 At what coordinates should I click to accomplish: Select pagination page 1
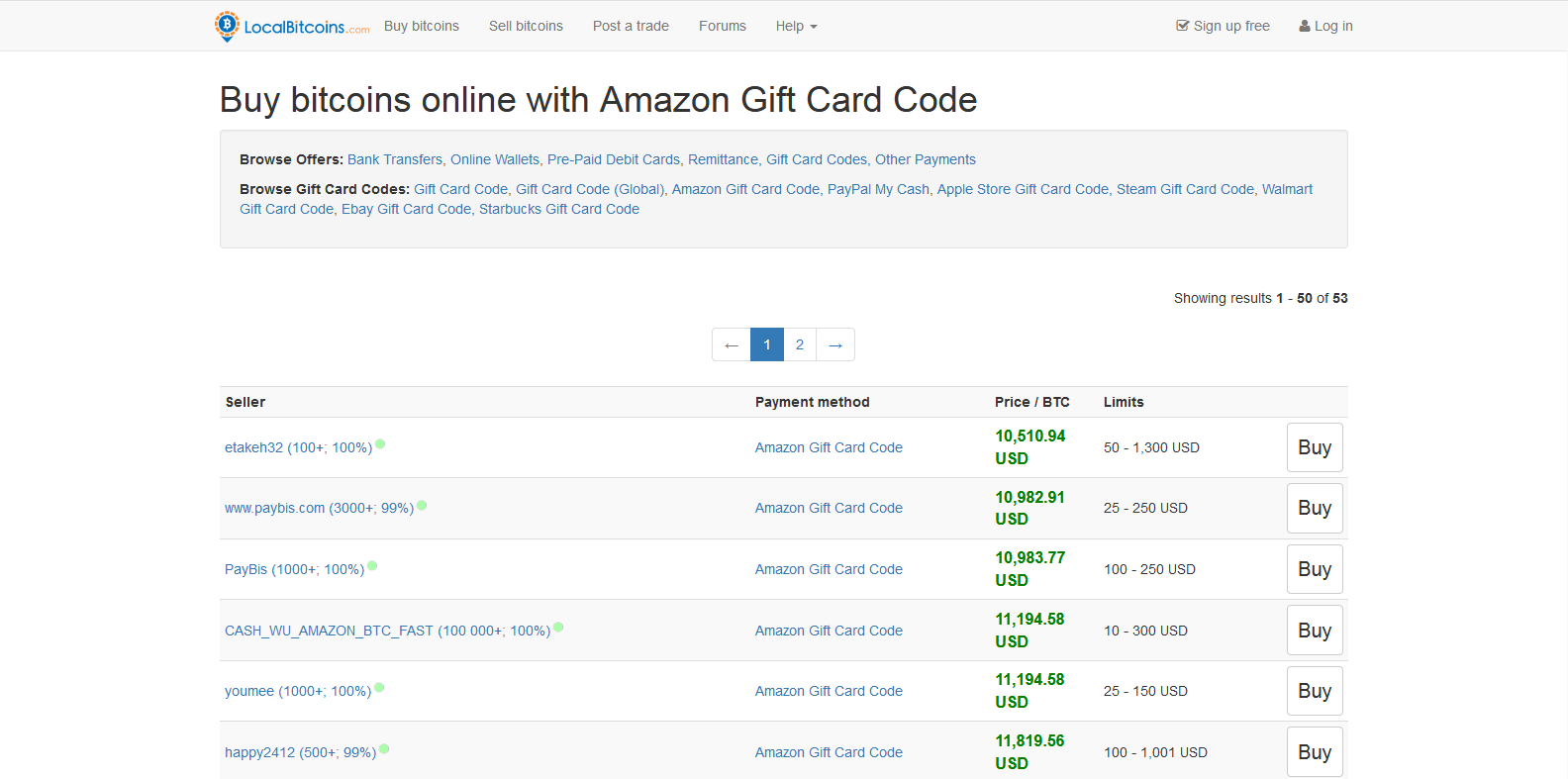[x=767, y=344]
